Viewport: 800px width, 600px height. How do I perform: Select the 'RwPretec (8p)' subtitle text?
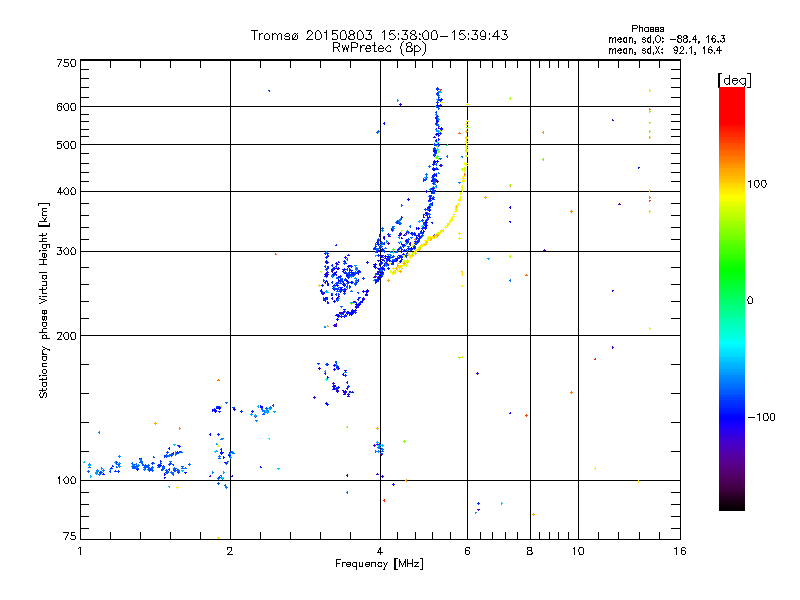point(379,48)
